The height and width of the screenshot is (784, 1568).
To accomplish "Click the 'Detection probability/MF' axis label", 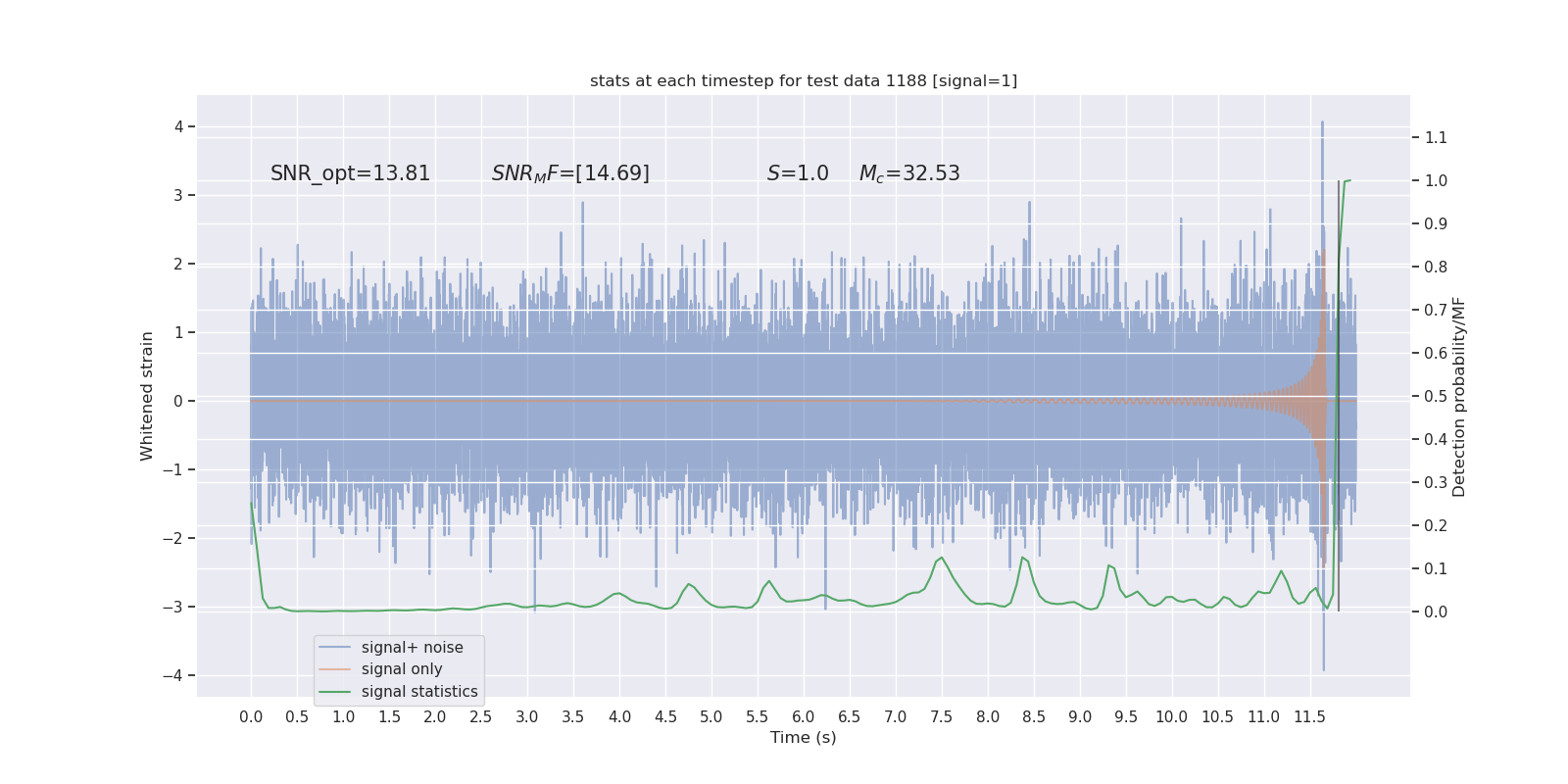I will click(1459, 396).
